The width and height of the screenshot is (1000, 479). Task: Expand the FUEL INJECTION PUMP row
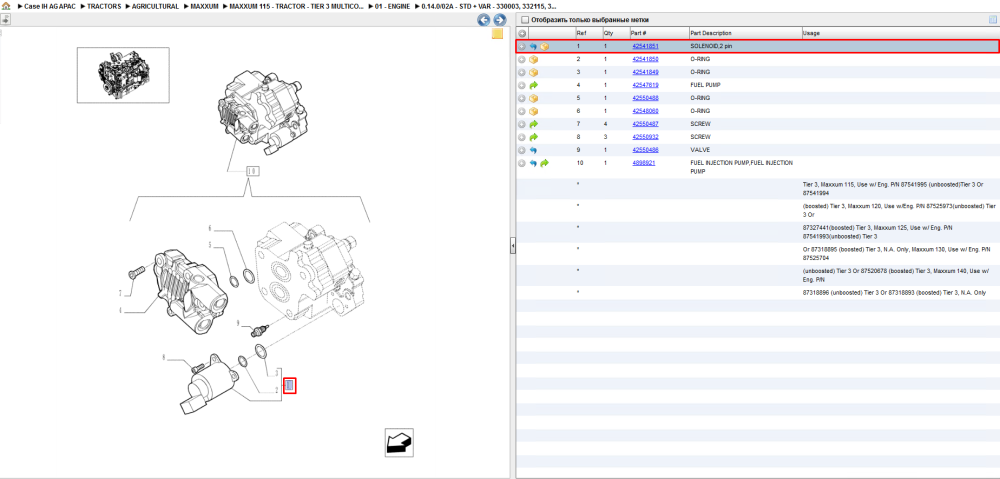[522, 163]
